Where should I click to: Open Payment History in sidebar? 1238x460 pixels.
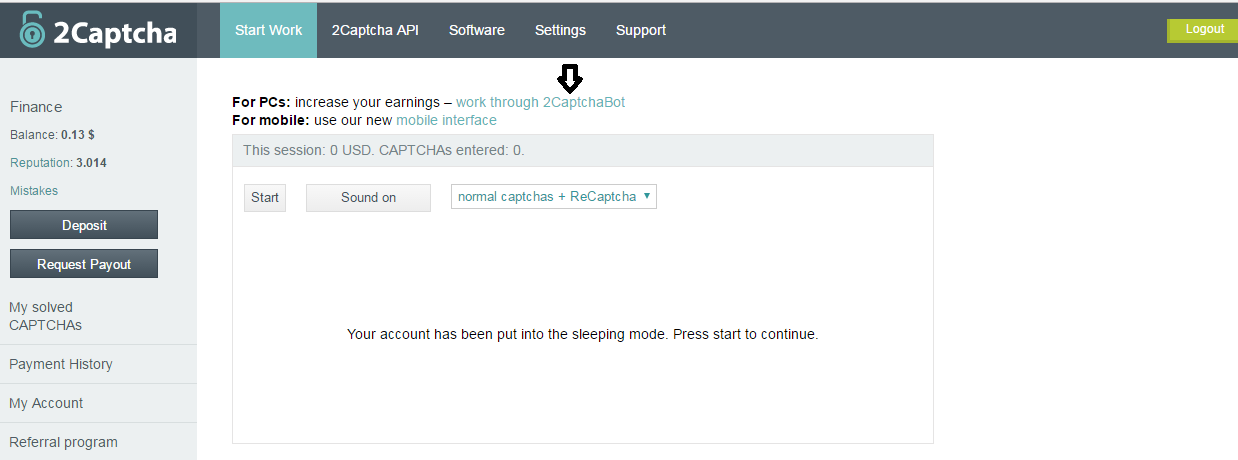click(x=61, y=364)
